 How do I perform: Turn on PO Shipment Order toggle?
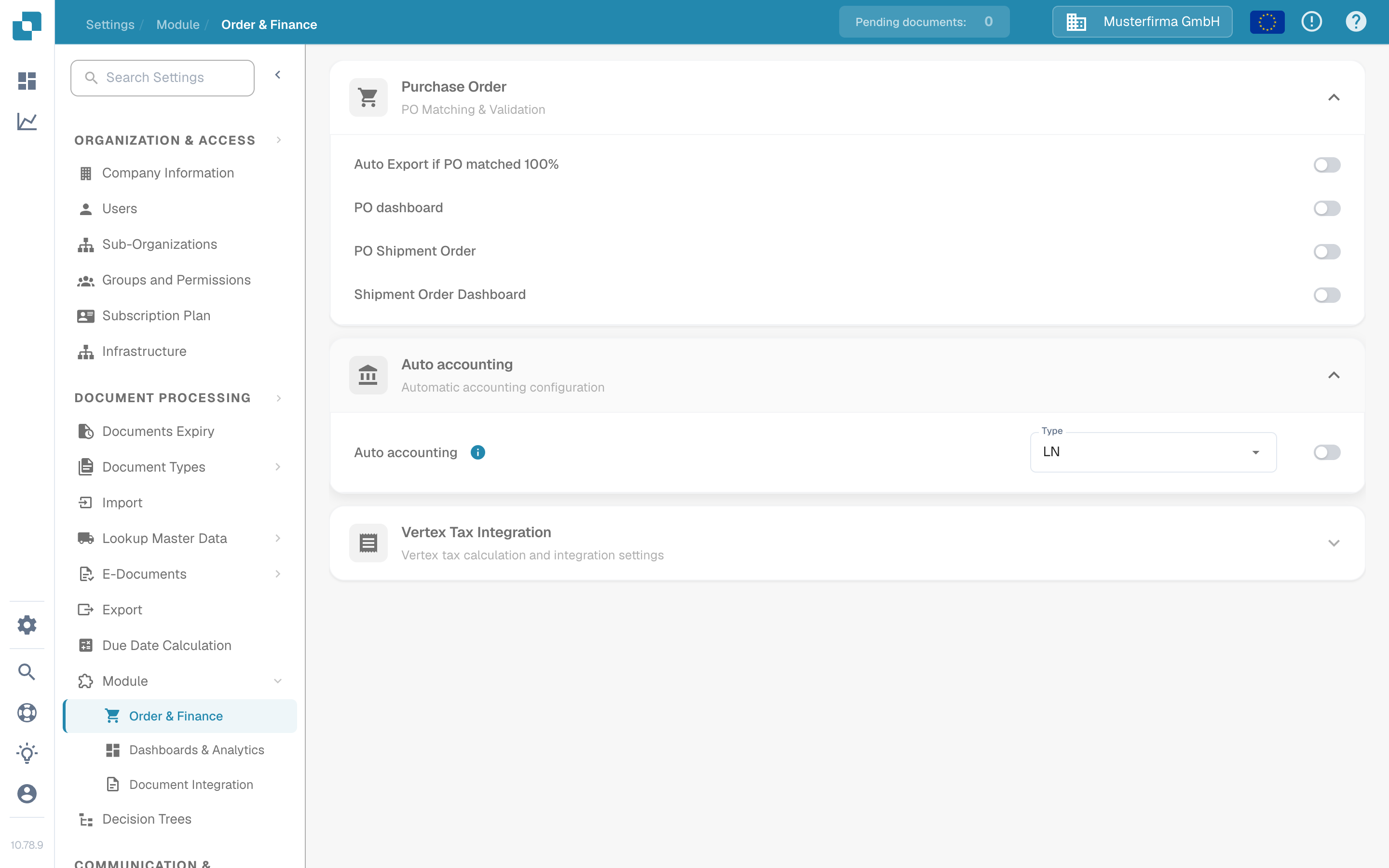pyautogui.click(x=1327, y=252)
